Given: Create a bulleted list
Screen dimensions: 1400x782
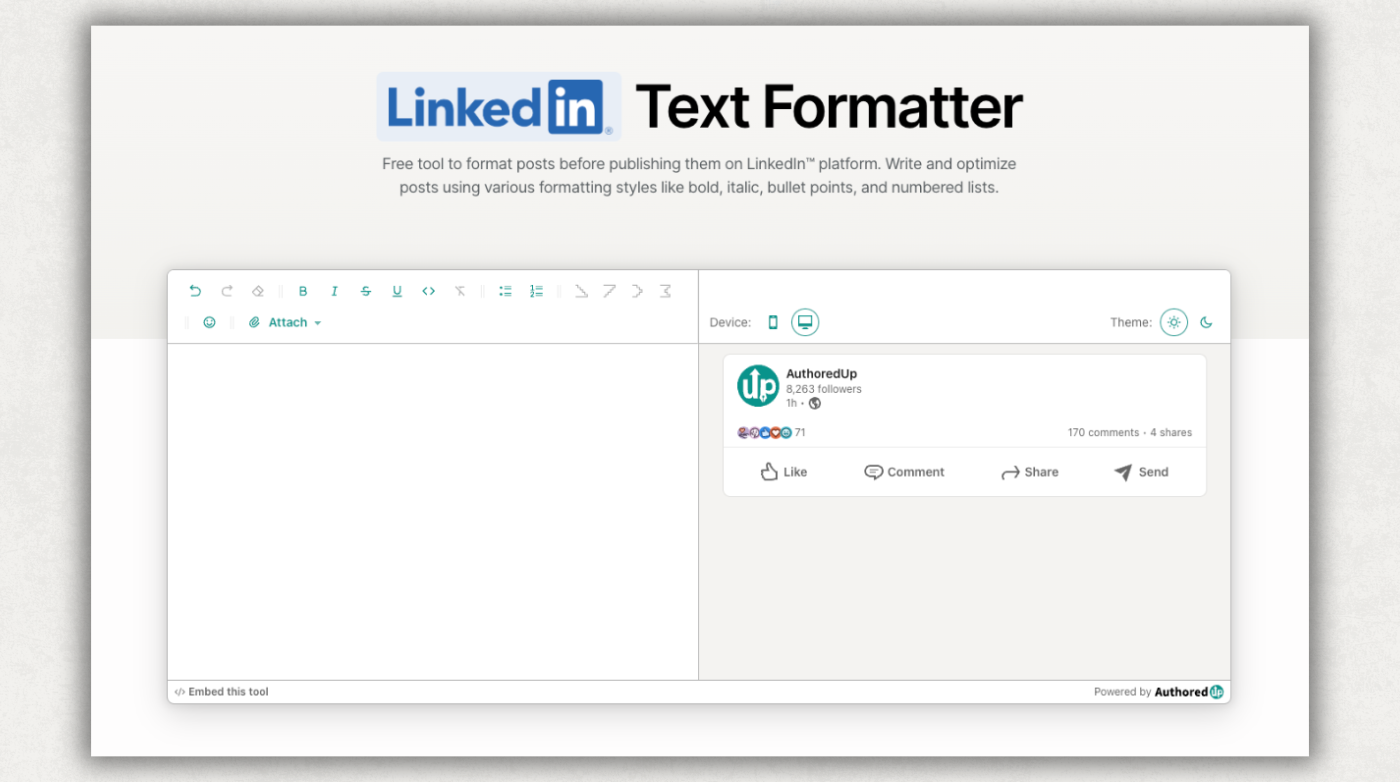Looking at the screenshot, I should (x=505, y=291).
